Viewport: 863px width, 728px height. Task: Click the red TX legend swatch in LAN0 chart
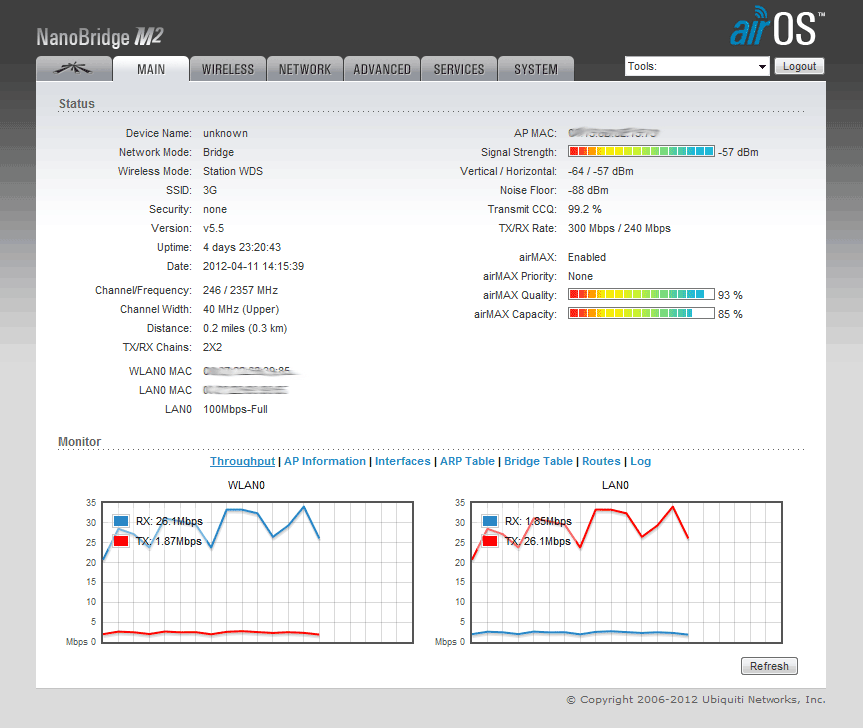[490, 541]
